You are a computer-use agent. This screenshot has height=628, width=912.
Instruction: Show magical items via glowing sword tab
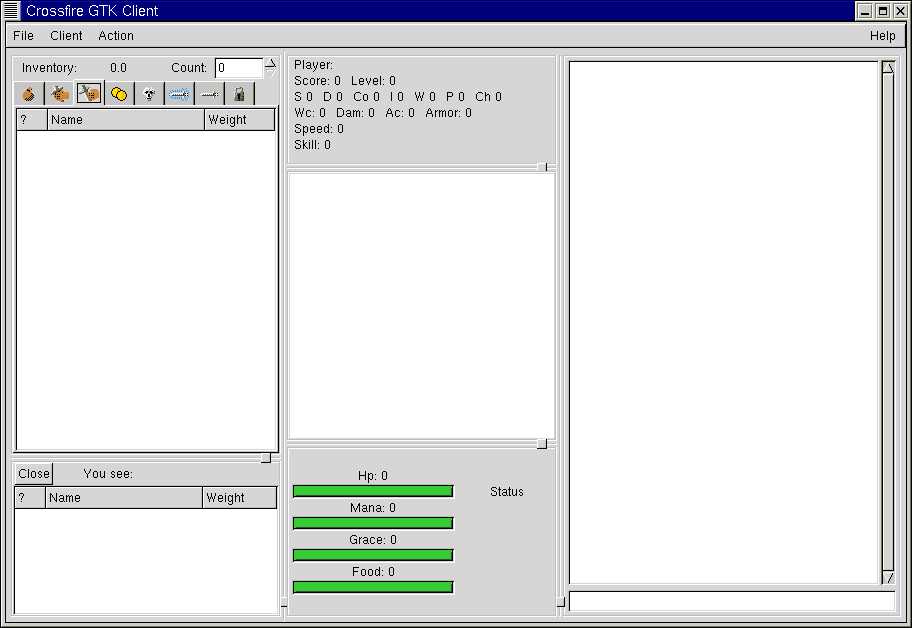pos(179,94)
